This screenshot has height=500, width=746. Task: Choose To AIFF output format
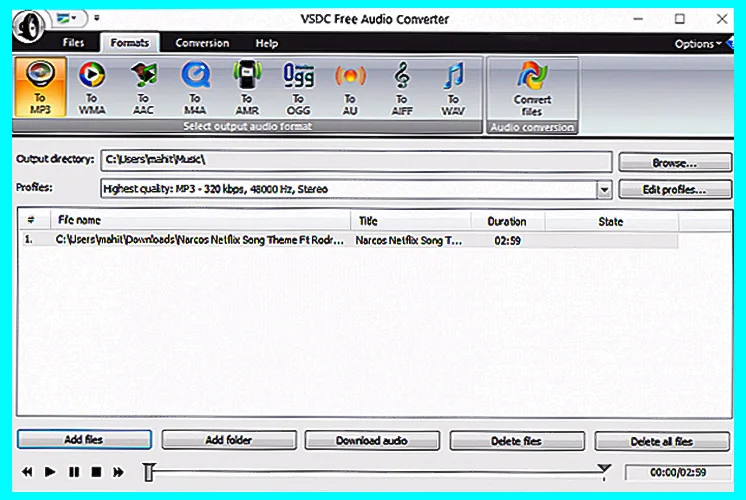pyautogui.click(x=402, y=88)
